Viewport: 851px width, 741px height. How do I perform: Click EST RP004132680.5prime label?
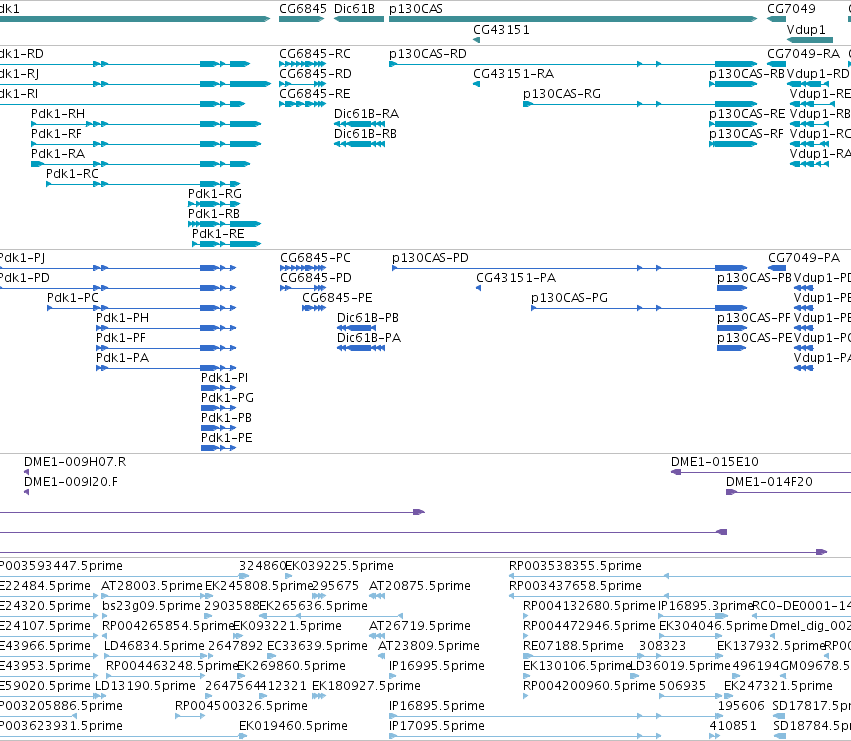tap(589, 606)
